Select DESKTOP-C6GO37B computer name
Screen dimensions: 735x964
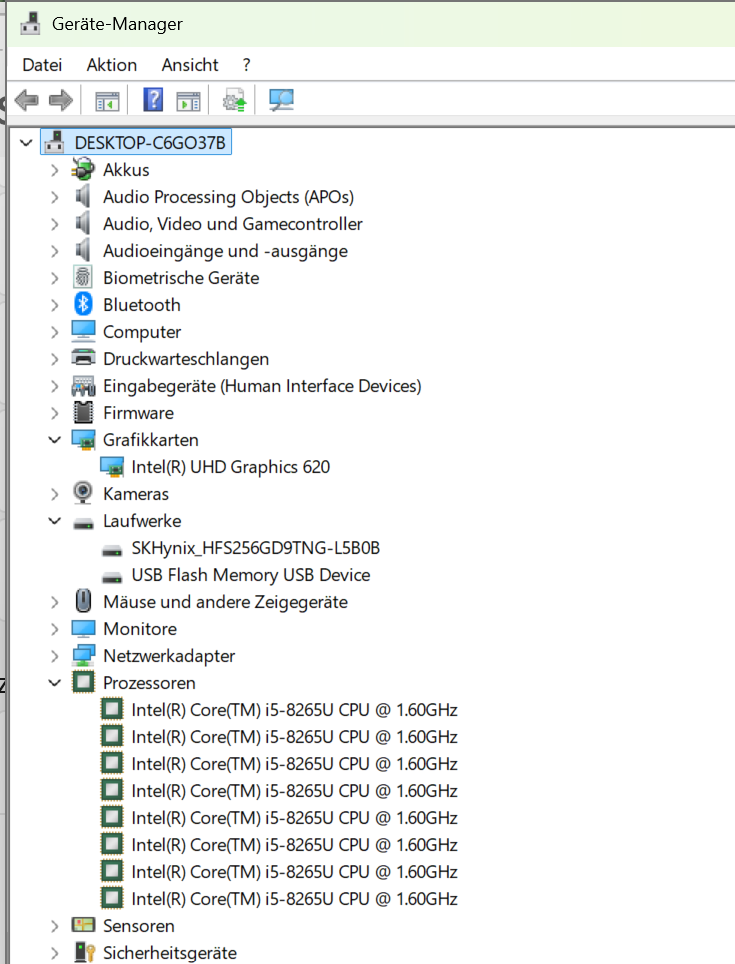click(150, 143)
